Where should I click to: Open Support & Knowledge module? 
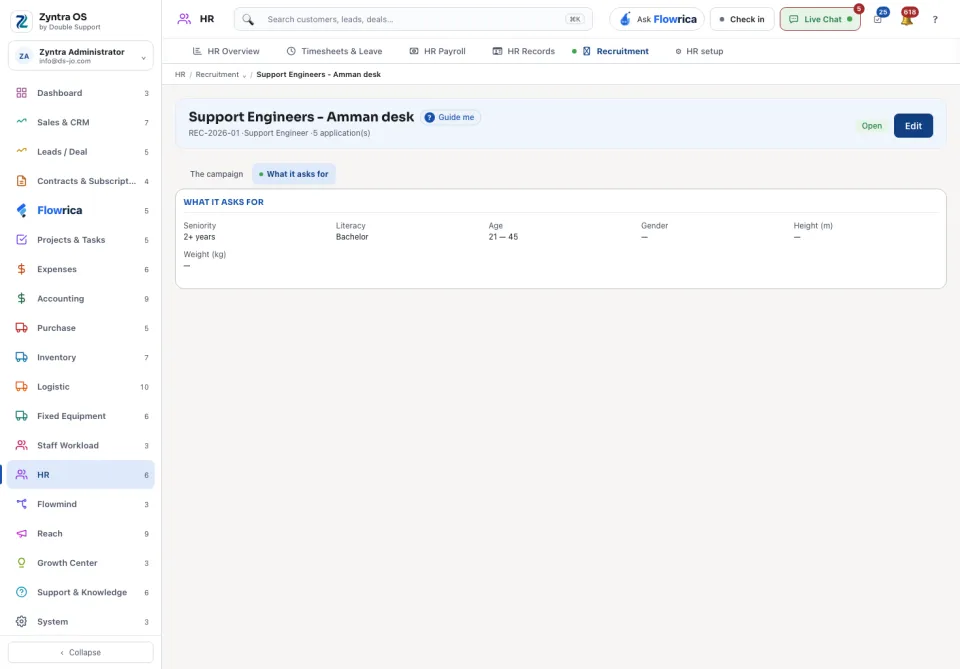tap(81, 592)
